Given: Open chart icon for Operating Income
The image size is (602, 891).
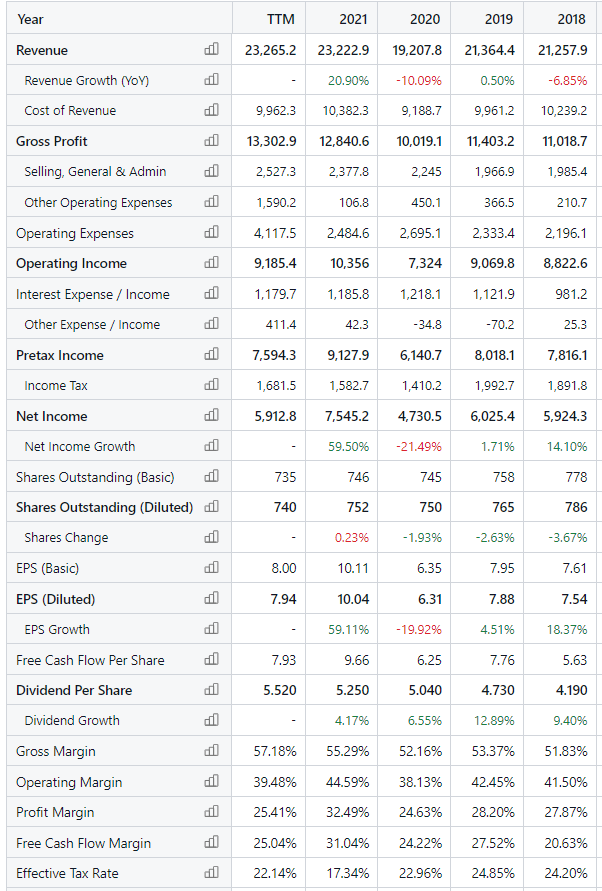Looking at the screenshot, I should (x=211, y=263).
